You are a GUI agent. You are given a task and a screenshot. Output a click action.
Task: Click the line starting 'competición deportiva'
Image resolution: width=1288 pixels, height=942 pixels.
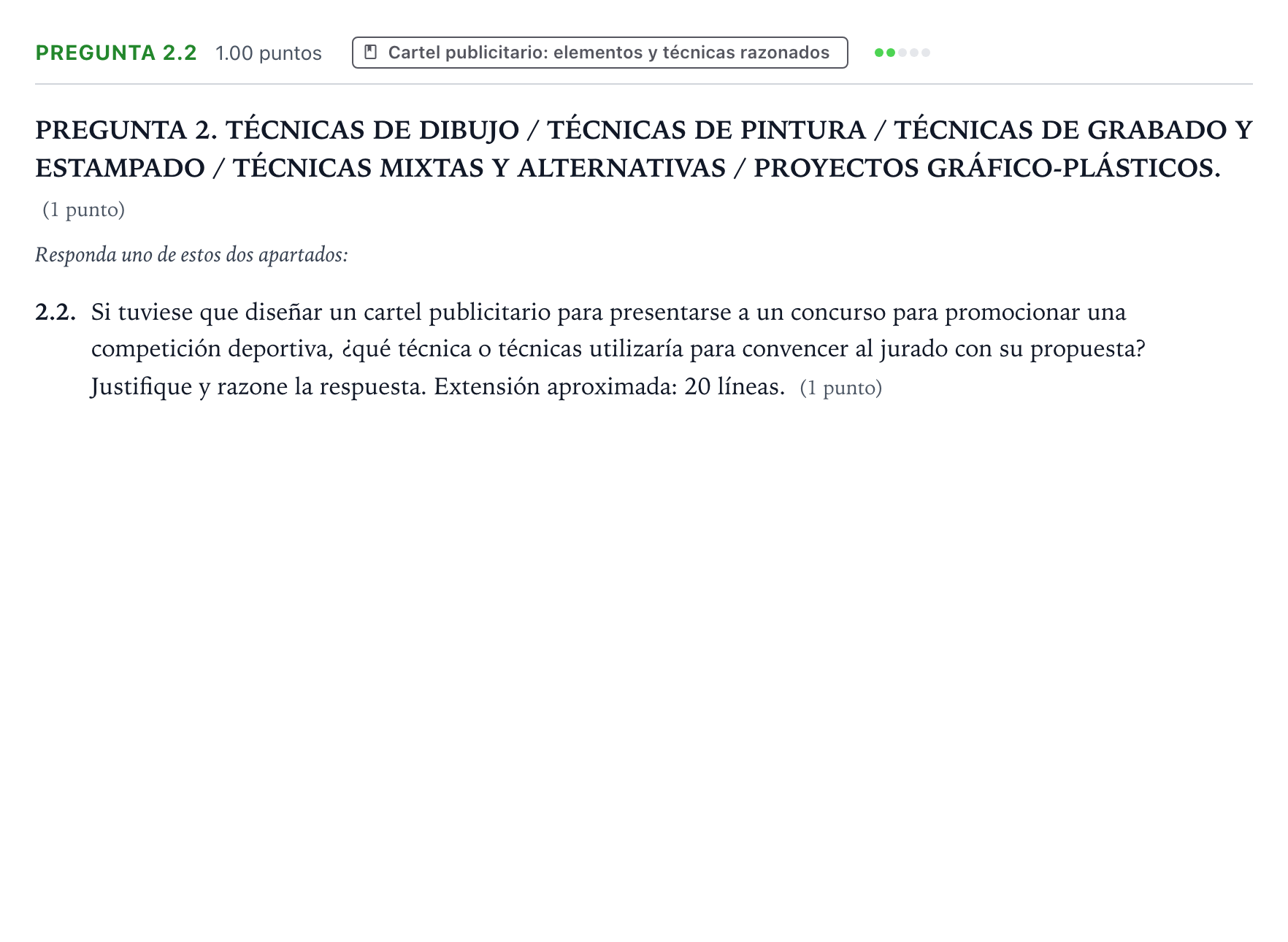[618, 349]
